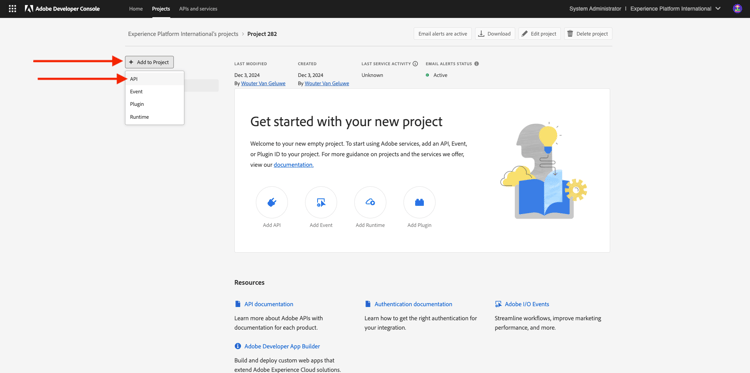Click the Email alerts are active button

[442, 34]
